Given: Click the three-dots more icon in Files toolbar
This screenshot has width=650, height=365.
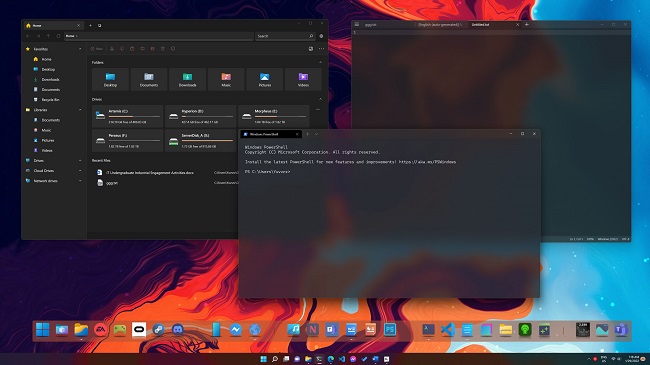Looking at the screenshot, I should click(x=321, y=49).
